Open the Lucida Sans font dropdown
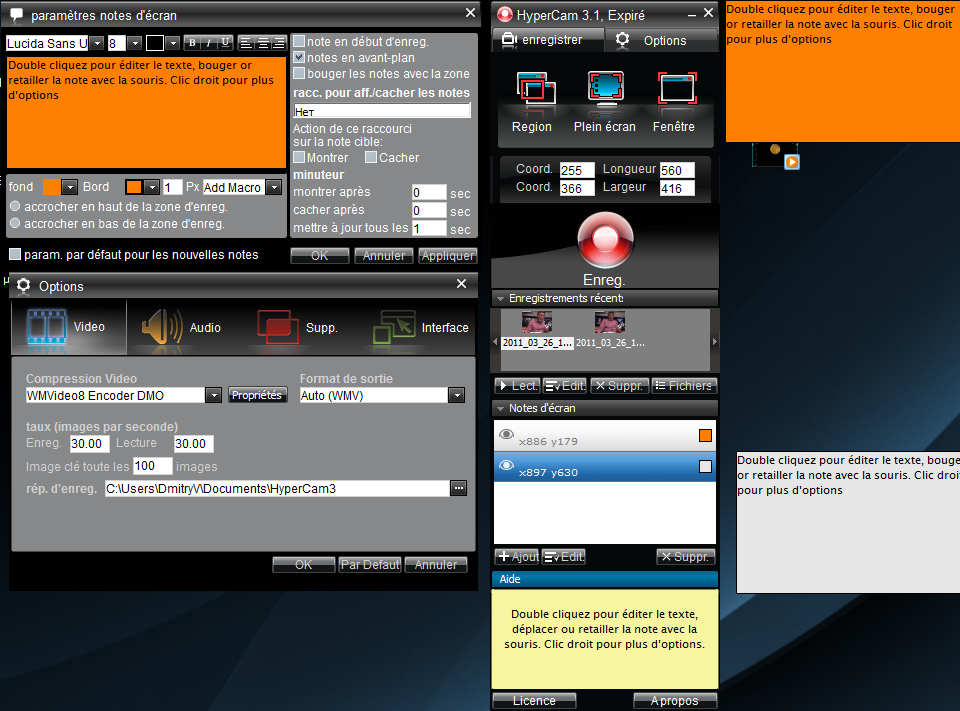Viewport: 960px width, 711px height. pyautogui.click(x=97, y=43)
